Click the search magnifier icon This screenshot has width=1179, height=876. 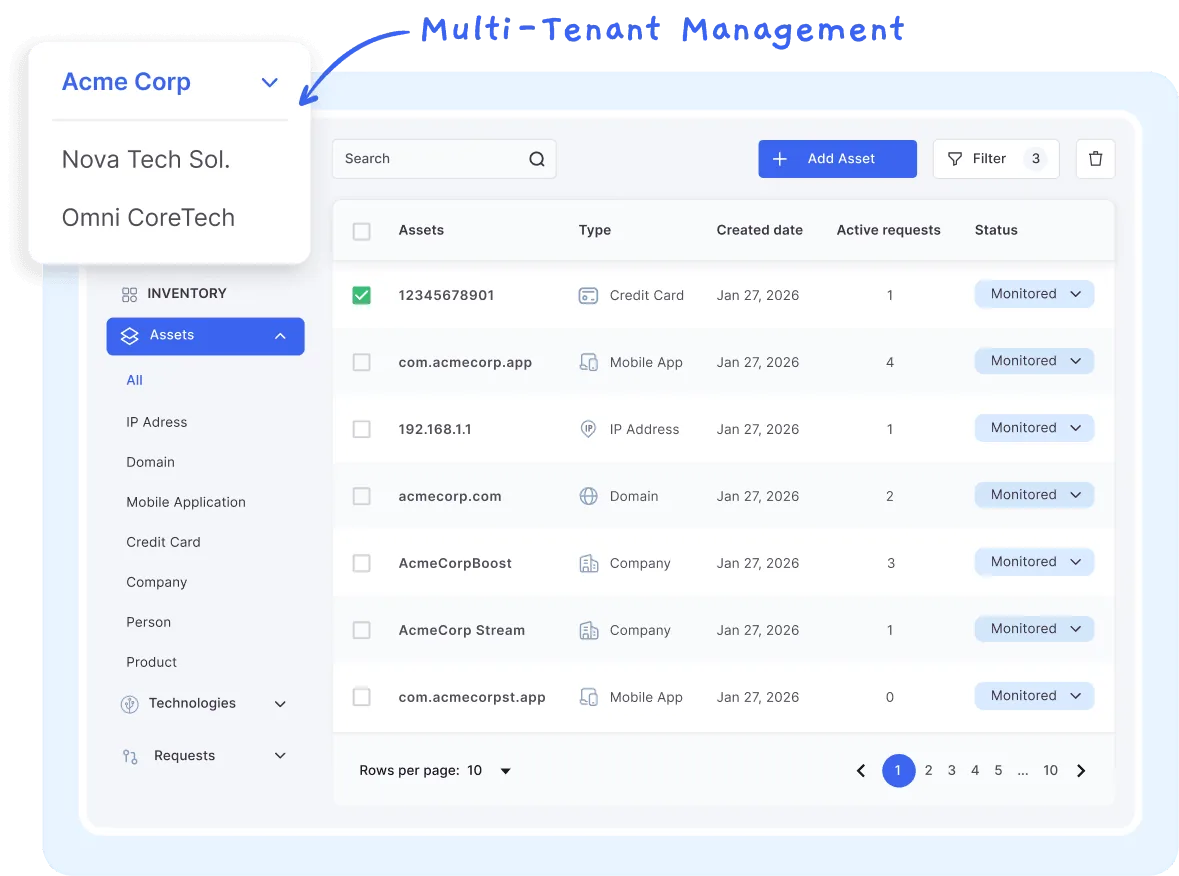[537, 159]
